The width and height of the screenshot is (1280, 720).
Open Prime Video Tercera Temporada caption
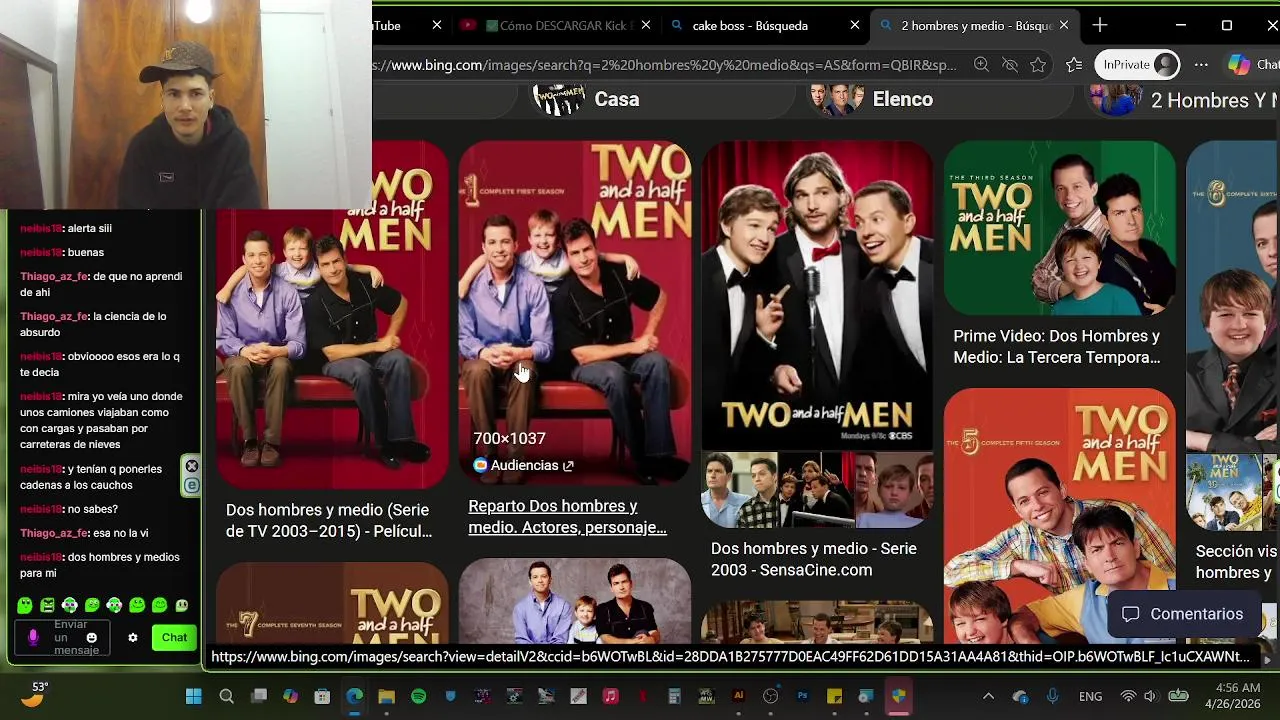tap(1057, 347)
